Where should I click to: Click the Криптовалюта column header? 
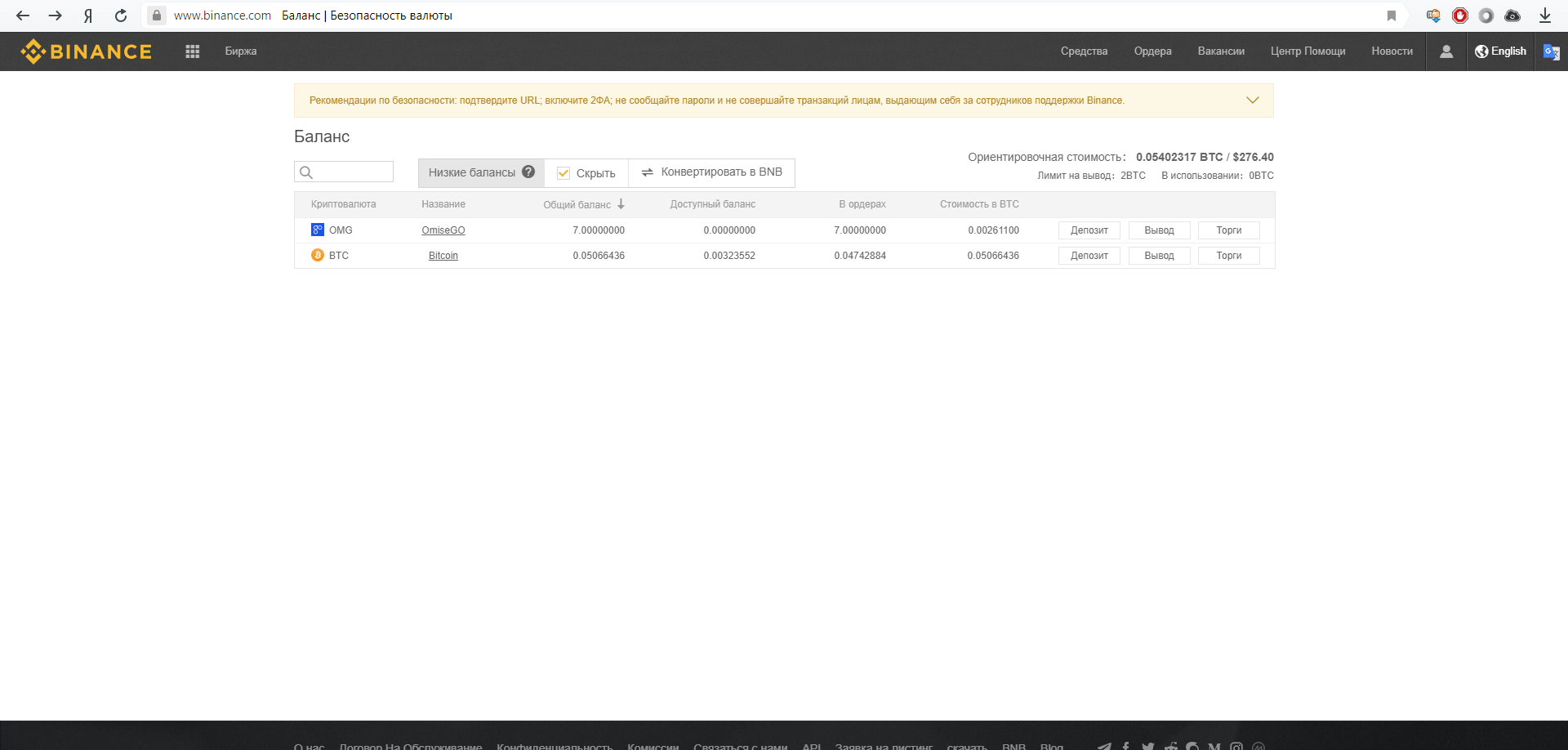click(x=343, y=204)
